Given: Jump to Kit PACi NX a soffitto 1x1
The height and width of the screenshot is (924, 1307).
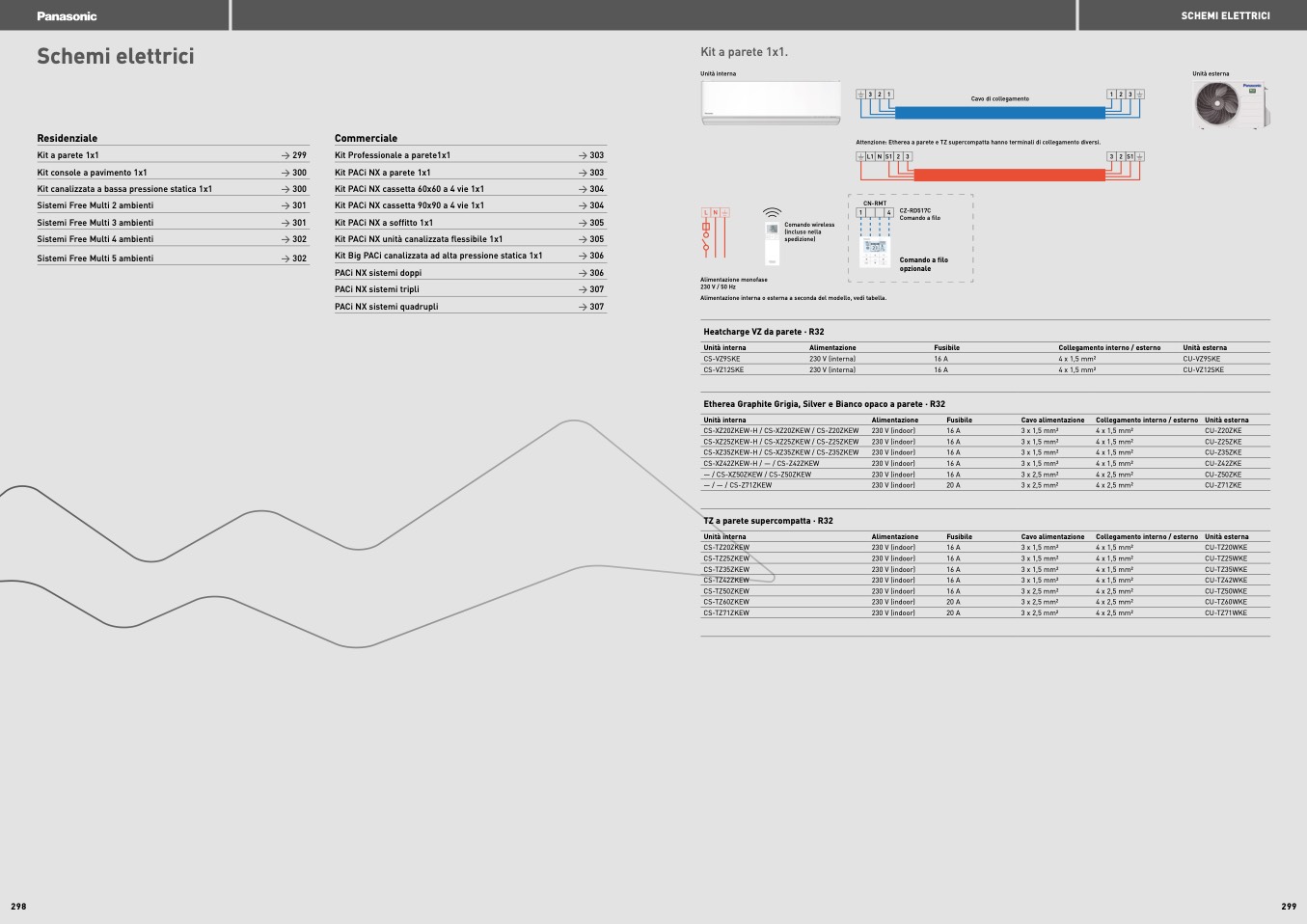Looking at the screenshot, I should coord(384,223).
